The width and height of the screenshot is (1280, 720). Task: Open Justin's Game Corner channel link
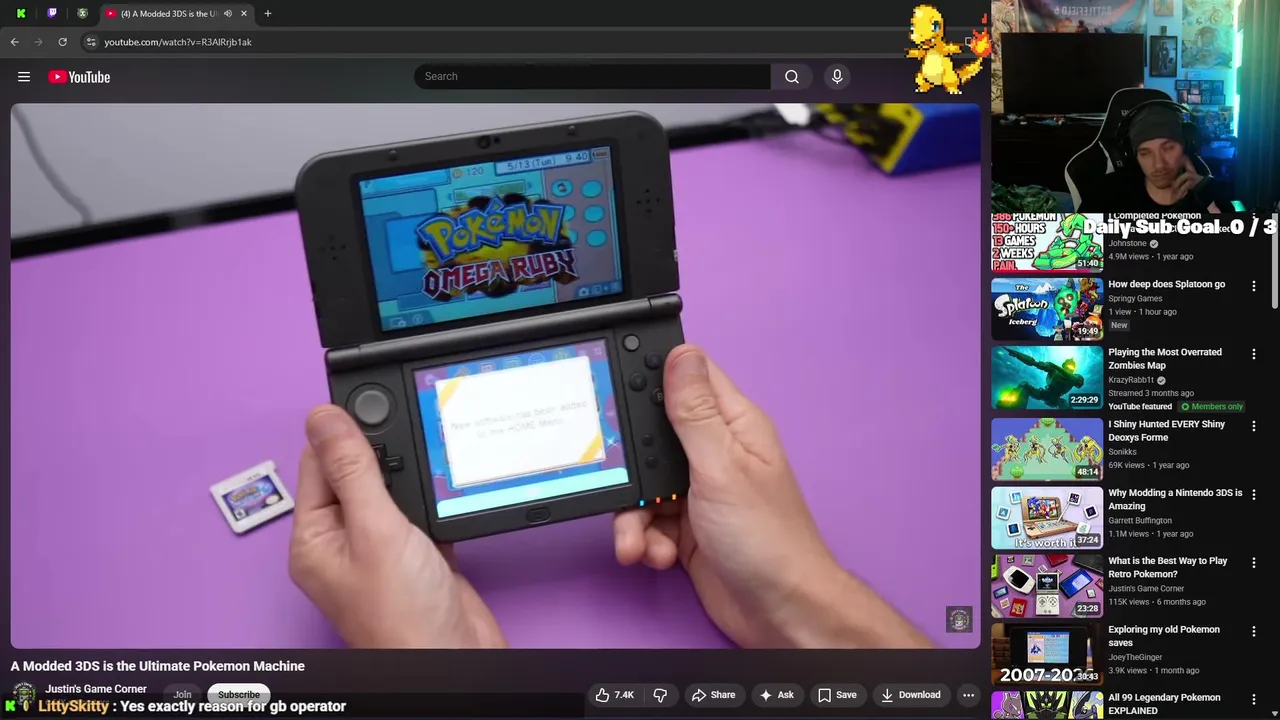click(x=96, y=689)
